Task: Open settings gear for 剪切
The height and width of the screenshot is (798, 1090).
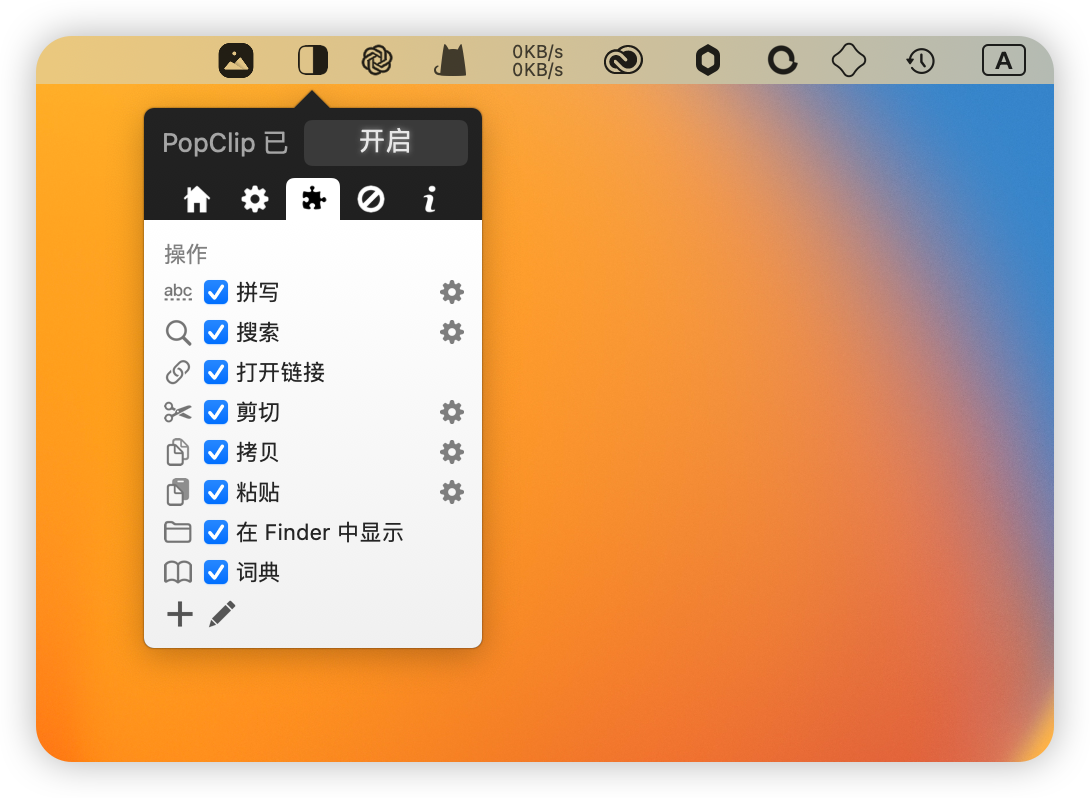Action: tap(452, 412)
